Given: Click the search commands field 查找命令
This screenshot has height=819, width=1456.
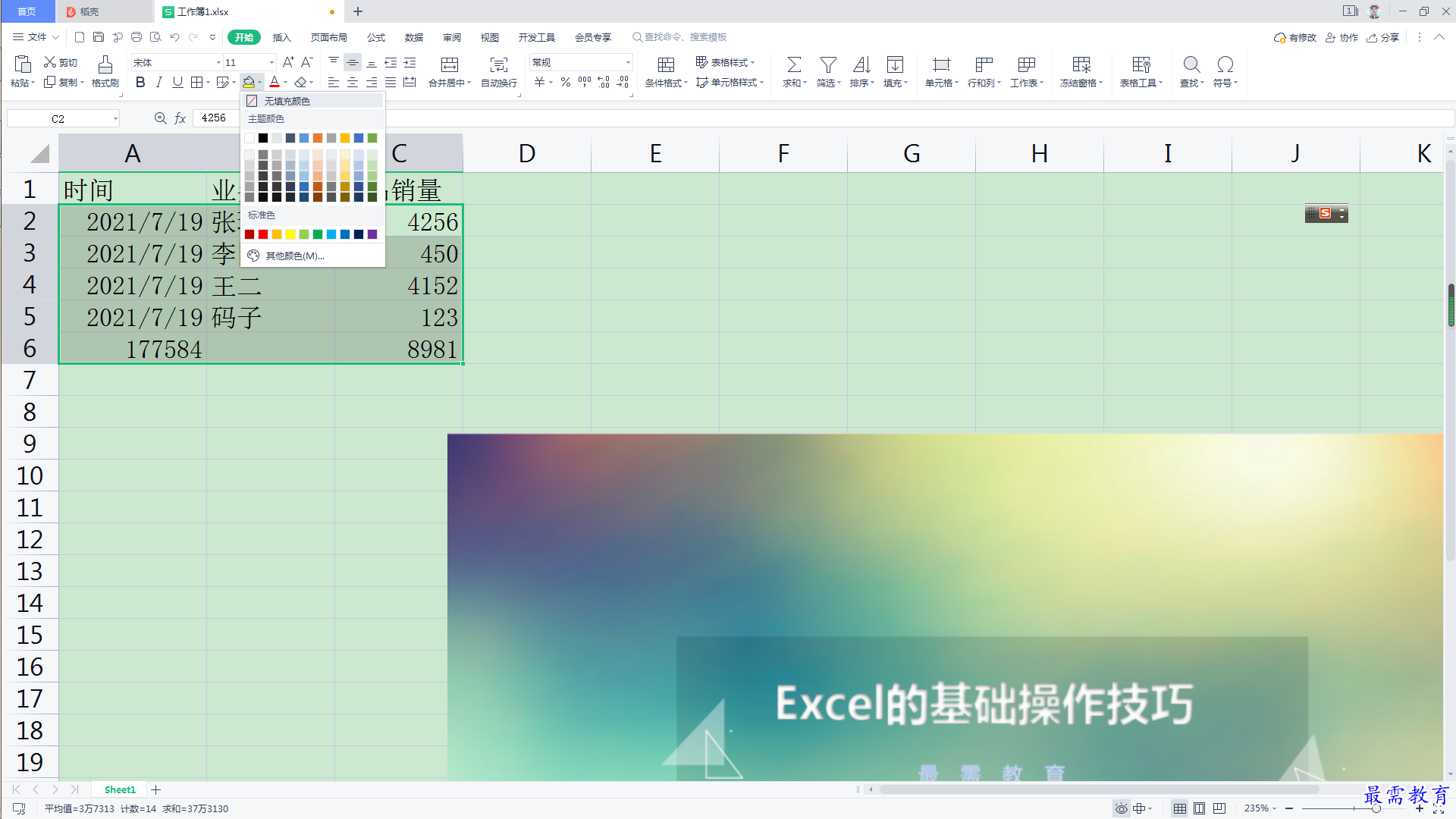Looking at the screenshot, I should (x=680, y=37).
